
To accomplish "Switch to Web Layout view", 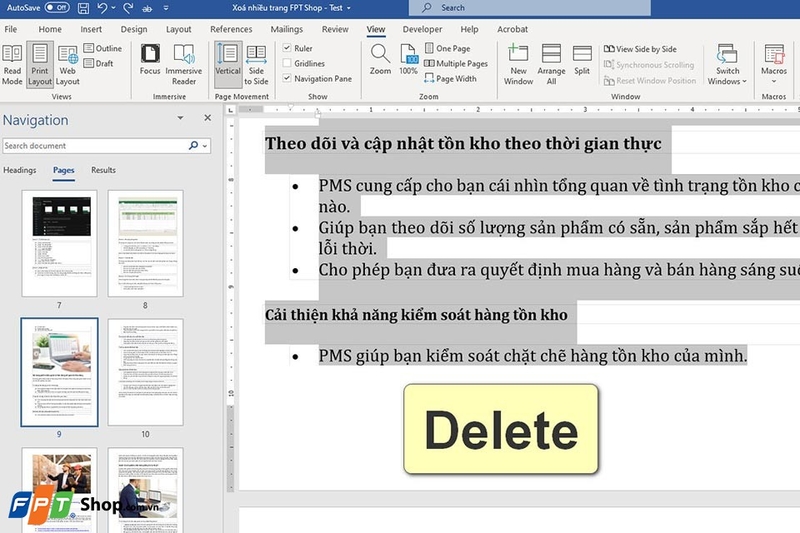I will coord(67,65).
